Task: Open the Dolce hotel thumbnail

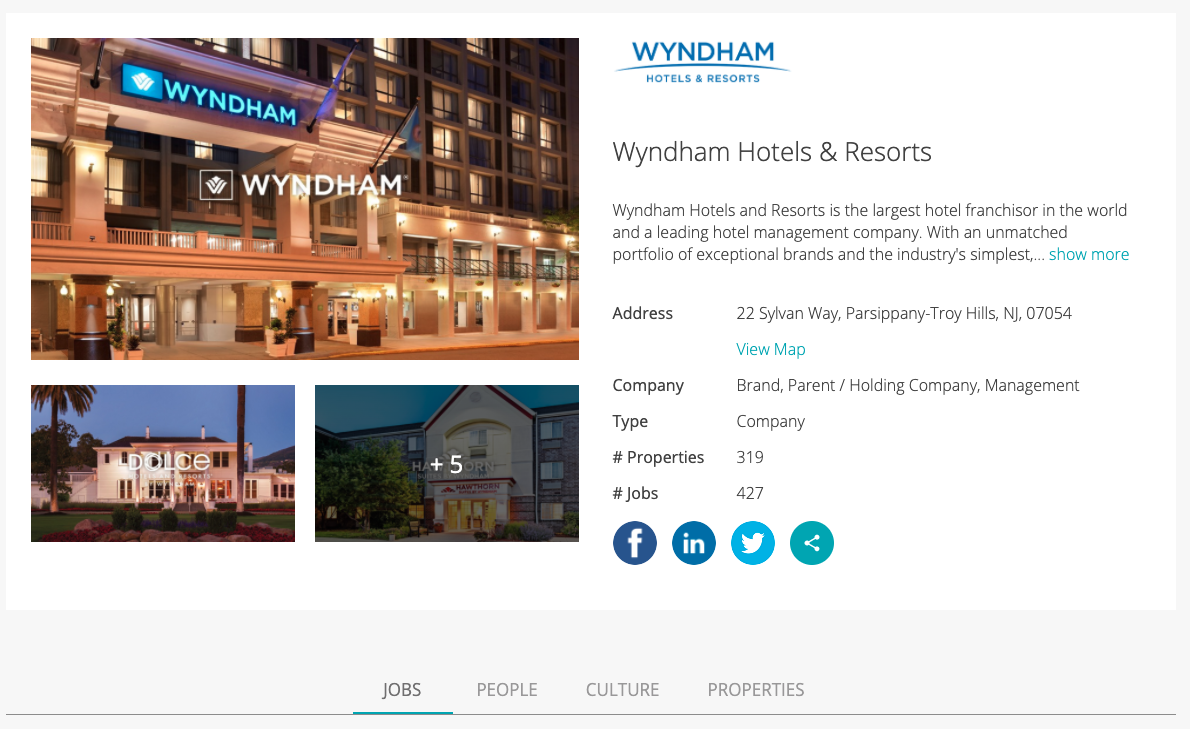Action: click(x=162, y=463)
